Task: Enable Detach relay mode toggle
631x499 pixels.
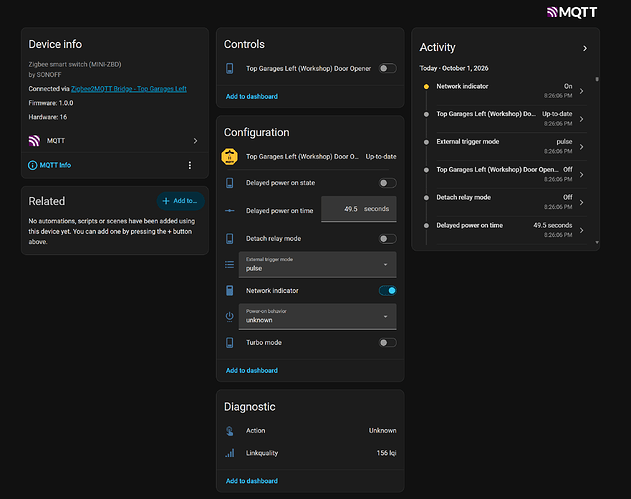Action: click(388, 239)
